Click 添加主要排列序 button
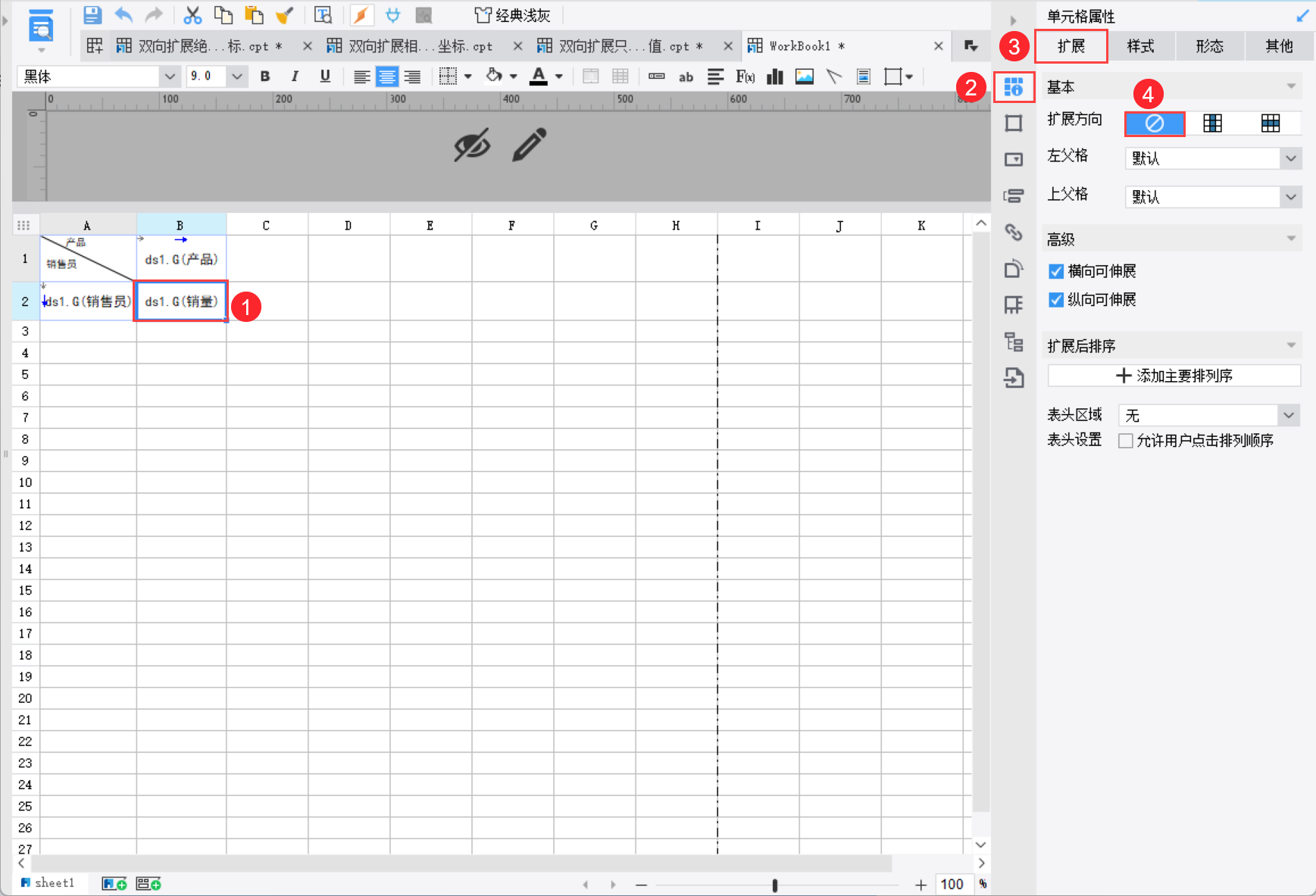The width and height of the screenshot is (1316, 896). coord(1174,376)
